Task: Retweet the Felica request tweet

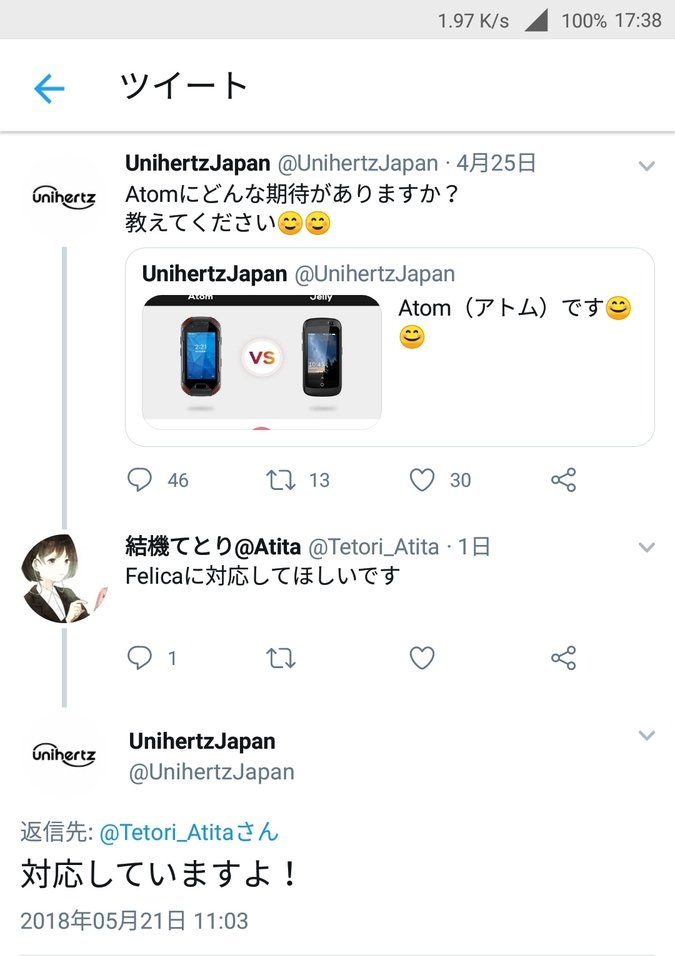Action: pyautogui.click(x=280, y=658)
